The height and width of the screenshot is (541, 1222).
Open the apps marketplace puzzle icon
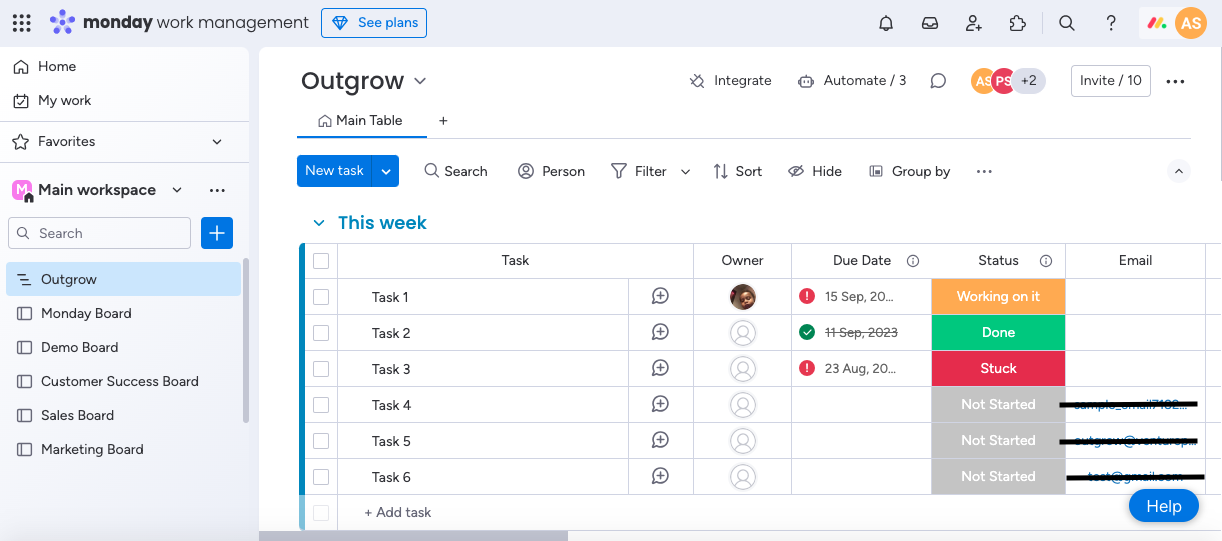[1018, 23]
